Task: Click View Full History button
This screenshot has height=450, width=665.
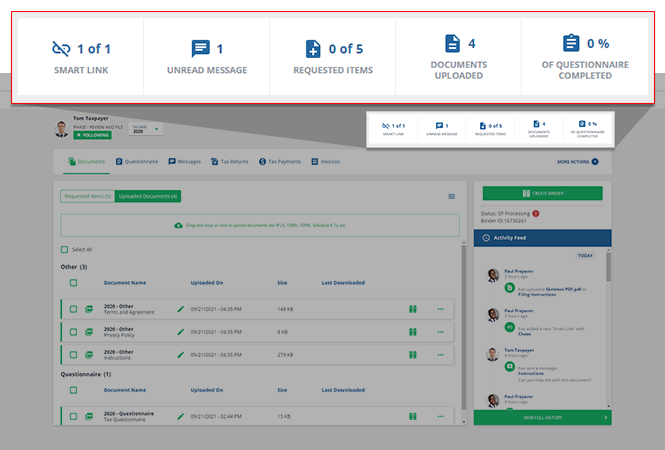Action: click(x=542, y=417)
